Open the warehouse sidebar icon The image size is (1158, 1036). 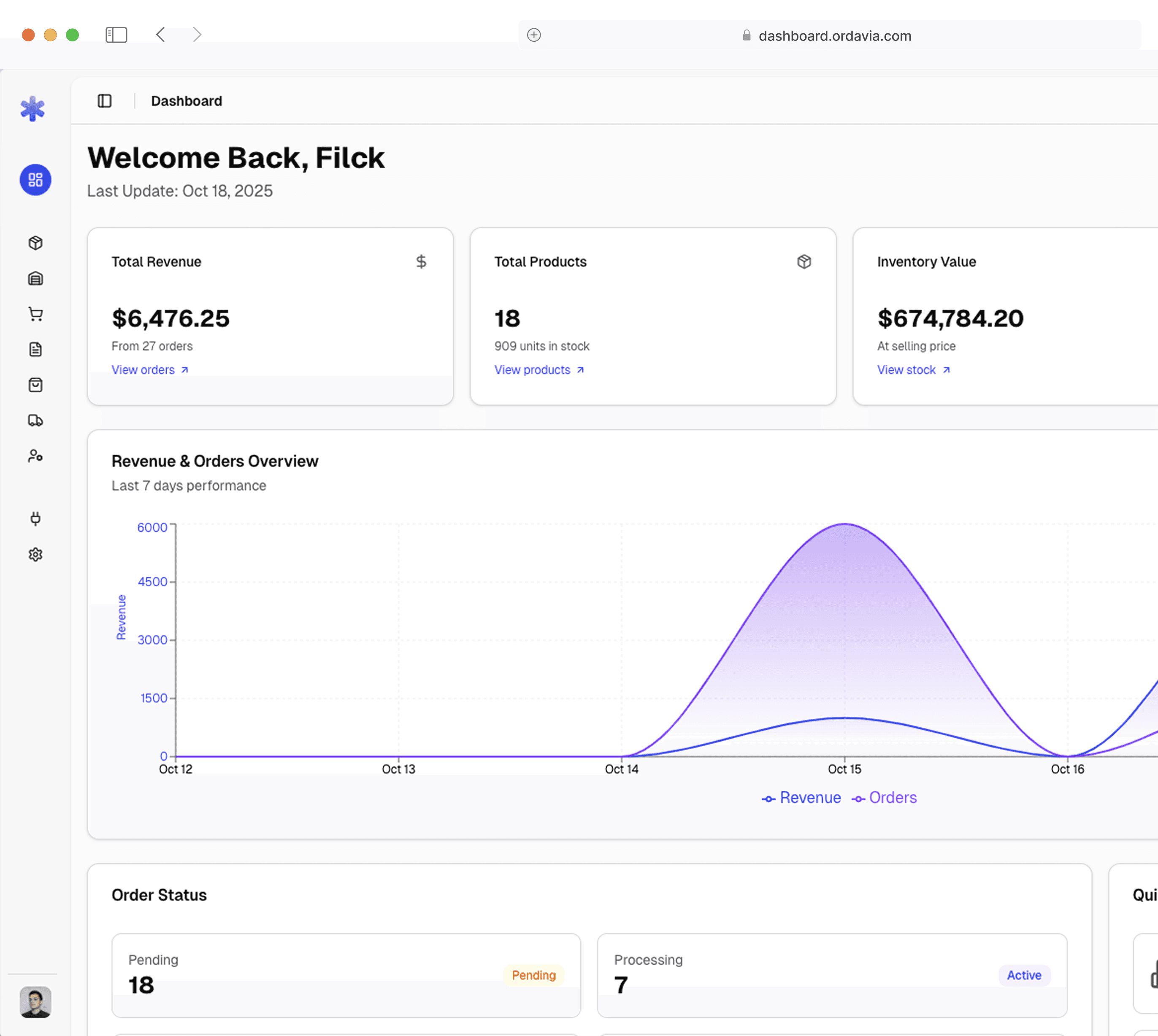coord(35,278)
